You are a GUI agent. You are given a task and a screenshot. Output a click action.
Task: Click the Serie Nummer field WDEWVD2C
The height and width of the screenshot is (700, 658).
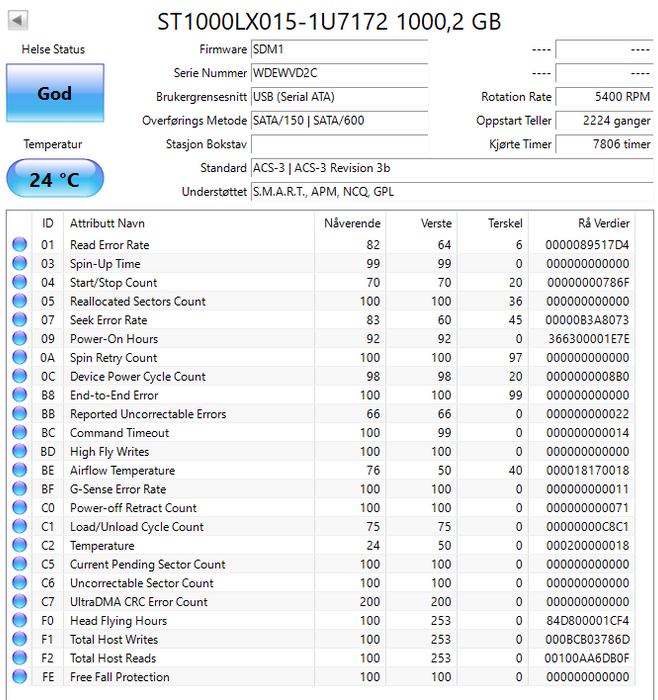338,73
